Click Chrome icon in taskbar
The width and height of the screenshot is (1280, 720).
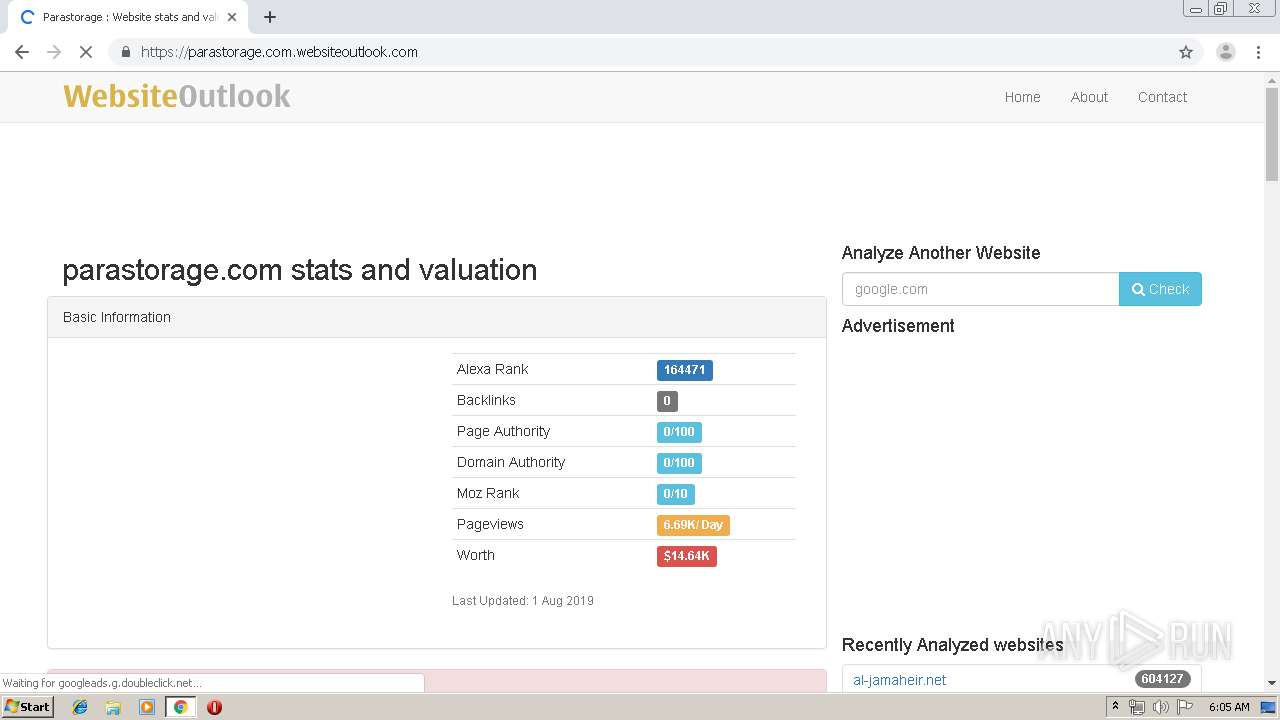tap(180, 707)
